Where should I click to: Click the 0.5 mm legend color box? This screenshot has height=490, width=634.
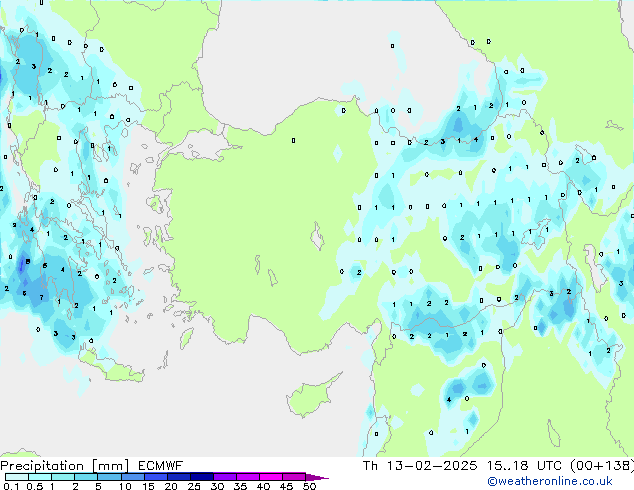pyautogui.click(x=40, y=477)
